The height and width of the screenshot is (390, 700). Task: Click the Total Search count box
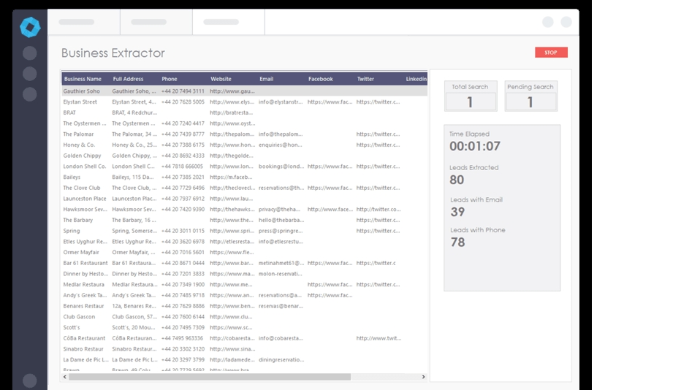tap(471, 102)
